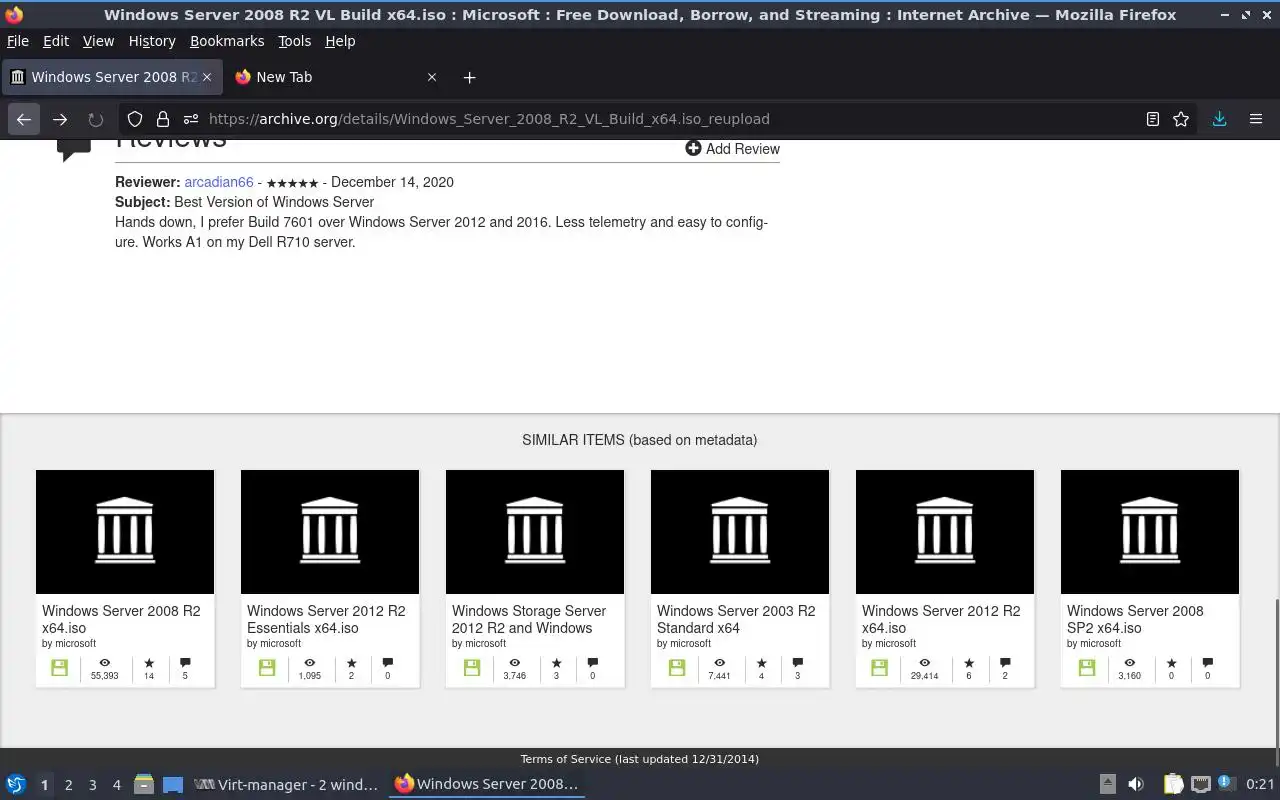Viewport: 1280px width, 800px height.
Task: Open the Edit menu
Action: pos(56,41)
